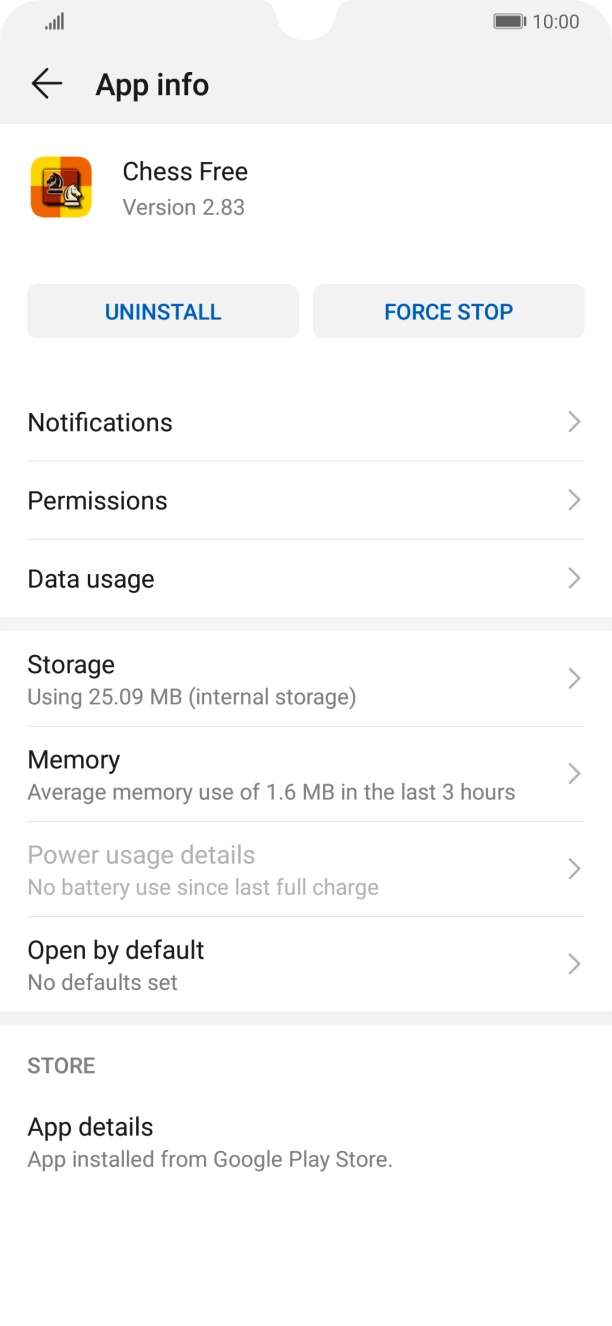Expand the Notifications chevron arrow

(x=574, y=422)
